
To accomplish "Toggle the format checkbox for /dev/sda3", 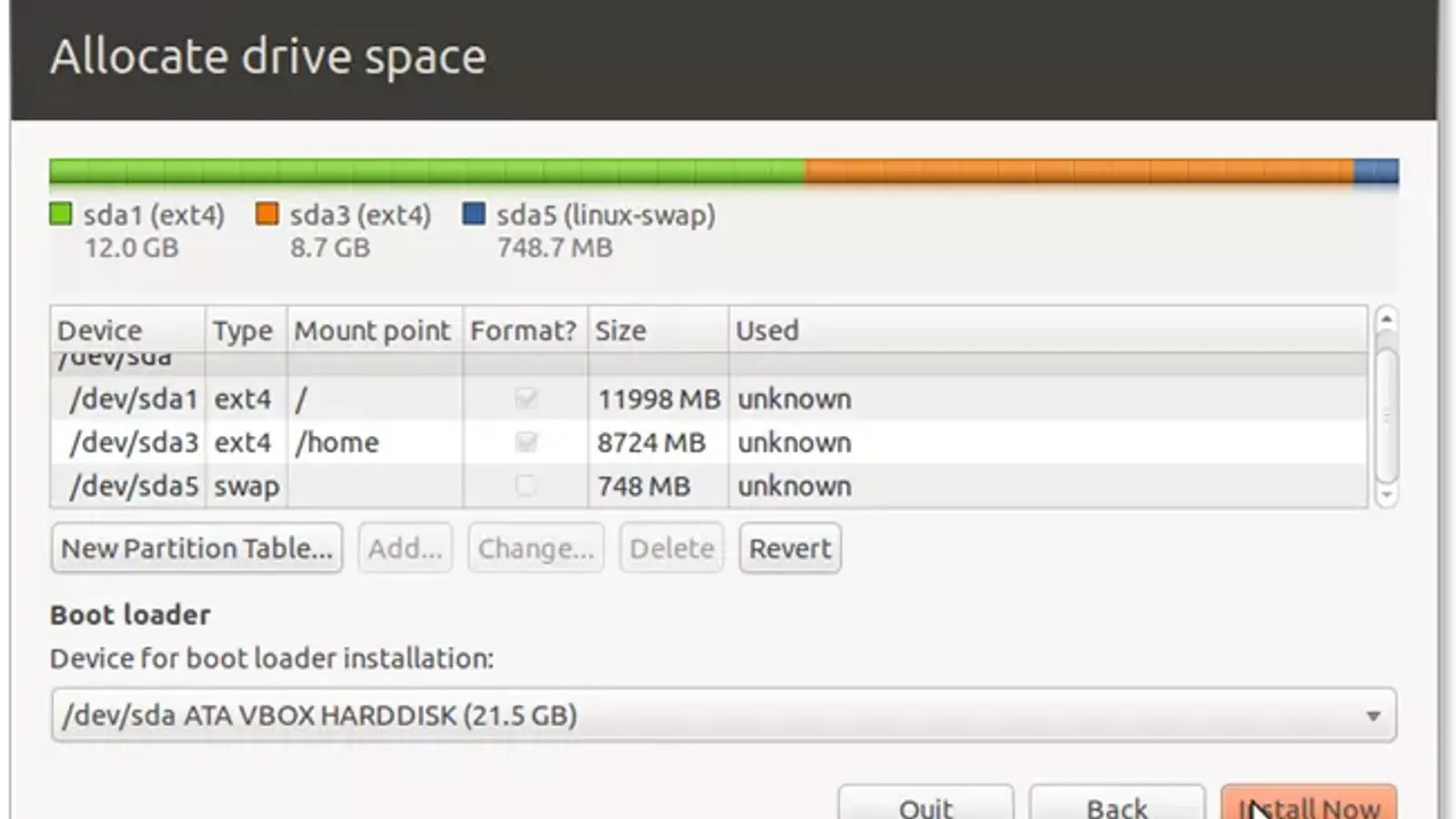I will click(526, 442).
